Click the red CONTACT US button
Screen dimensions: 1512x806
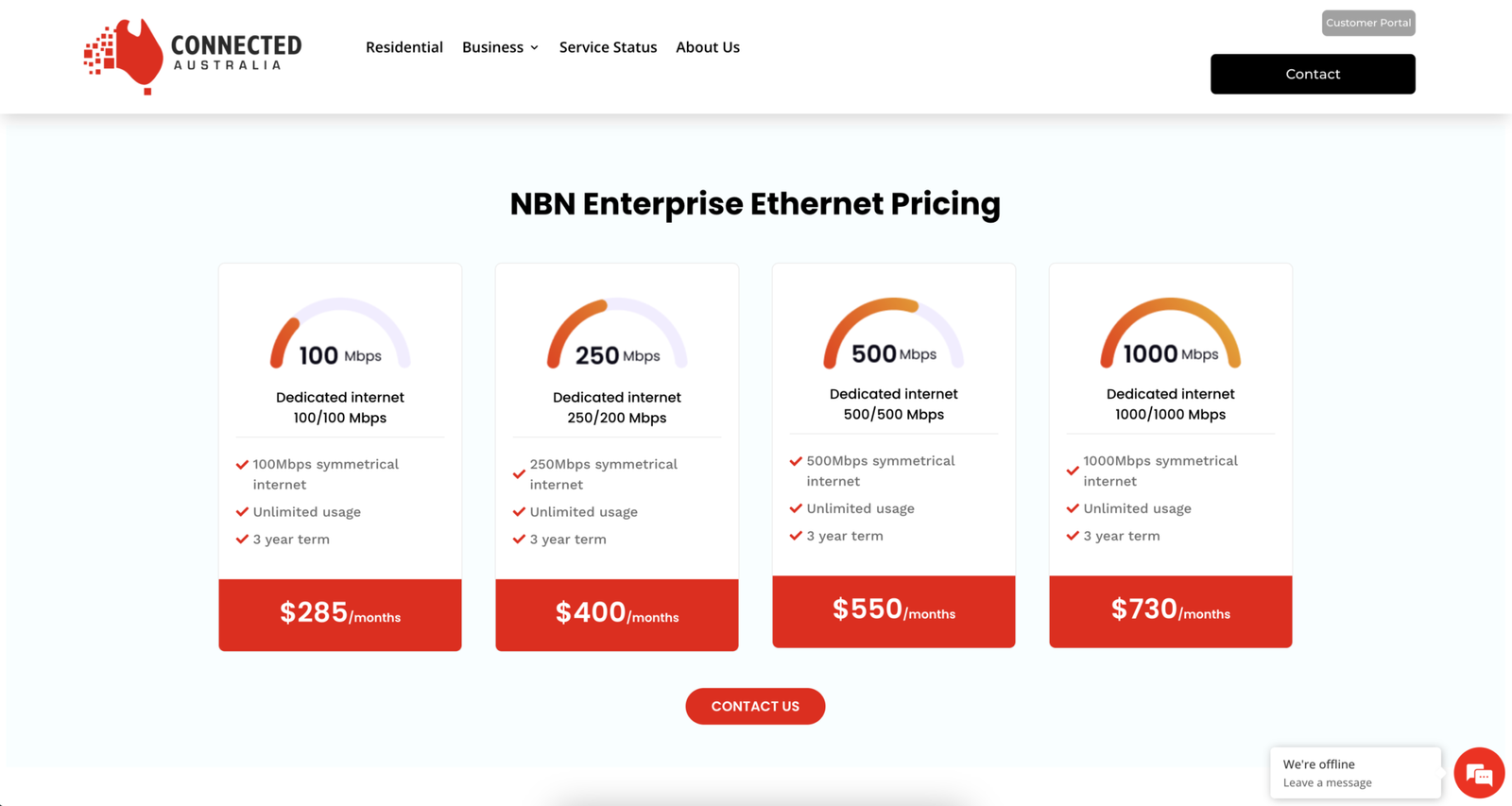pos(755,706)
